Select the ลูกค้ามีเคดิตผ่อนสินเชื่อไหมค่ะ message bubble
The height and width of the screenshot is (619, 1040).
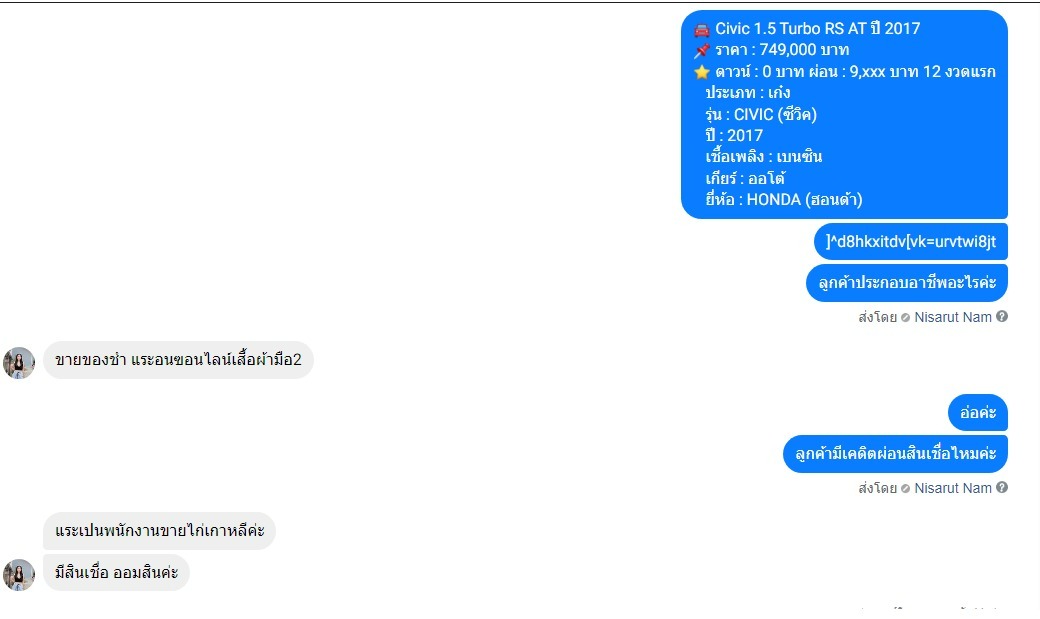[x=895, y=454]
